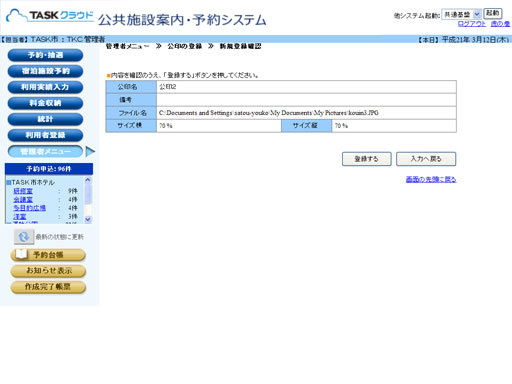Viewport: 512px width, 384px height.
Task: Click the お知らせ表示 button
Action: click(48, 271)
